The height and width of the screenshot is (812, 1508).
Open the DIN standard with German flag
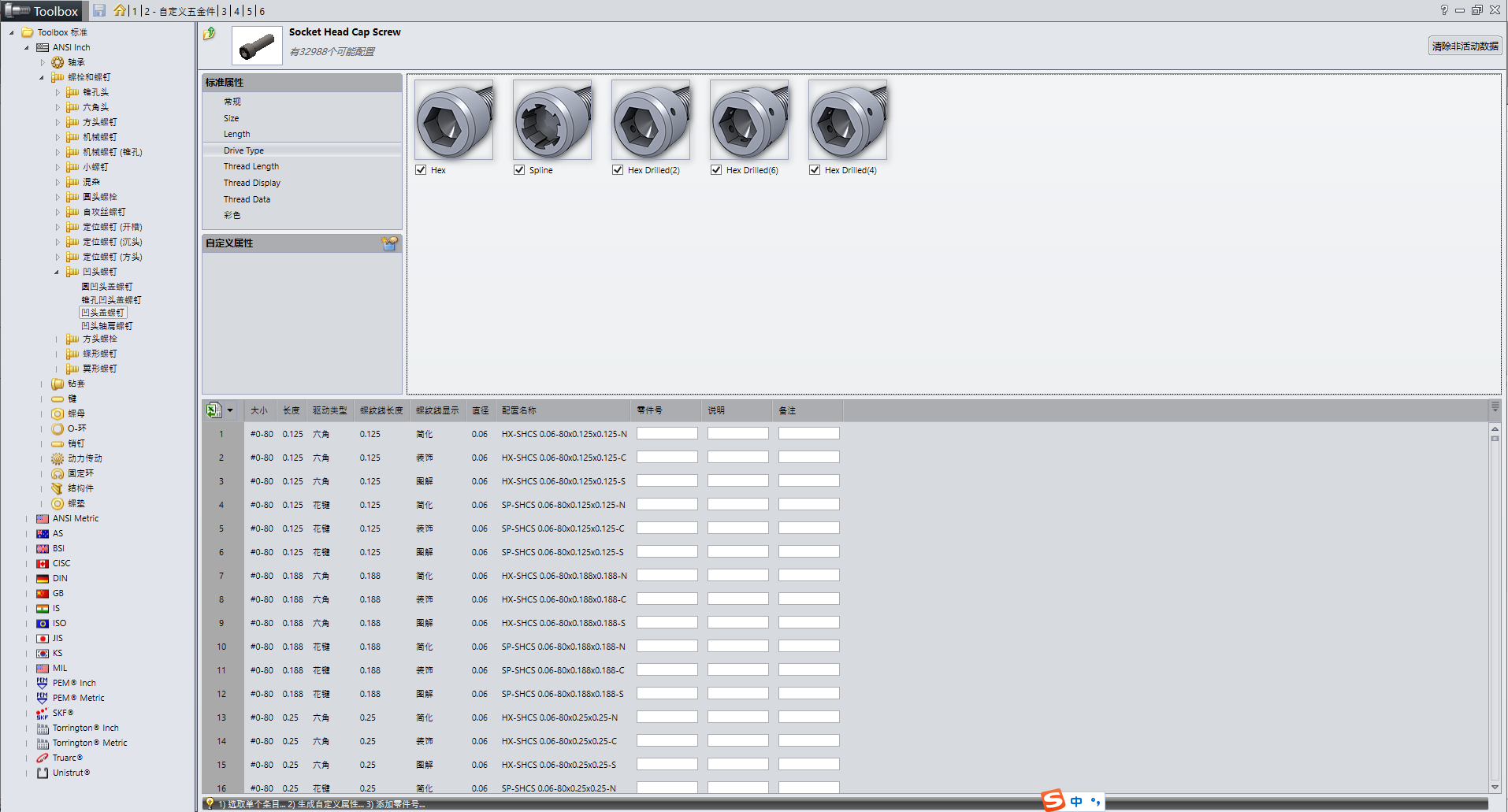tap(43, 579)
